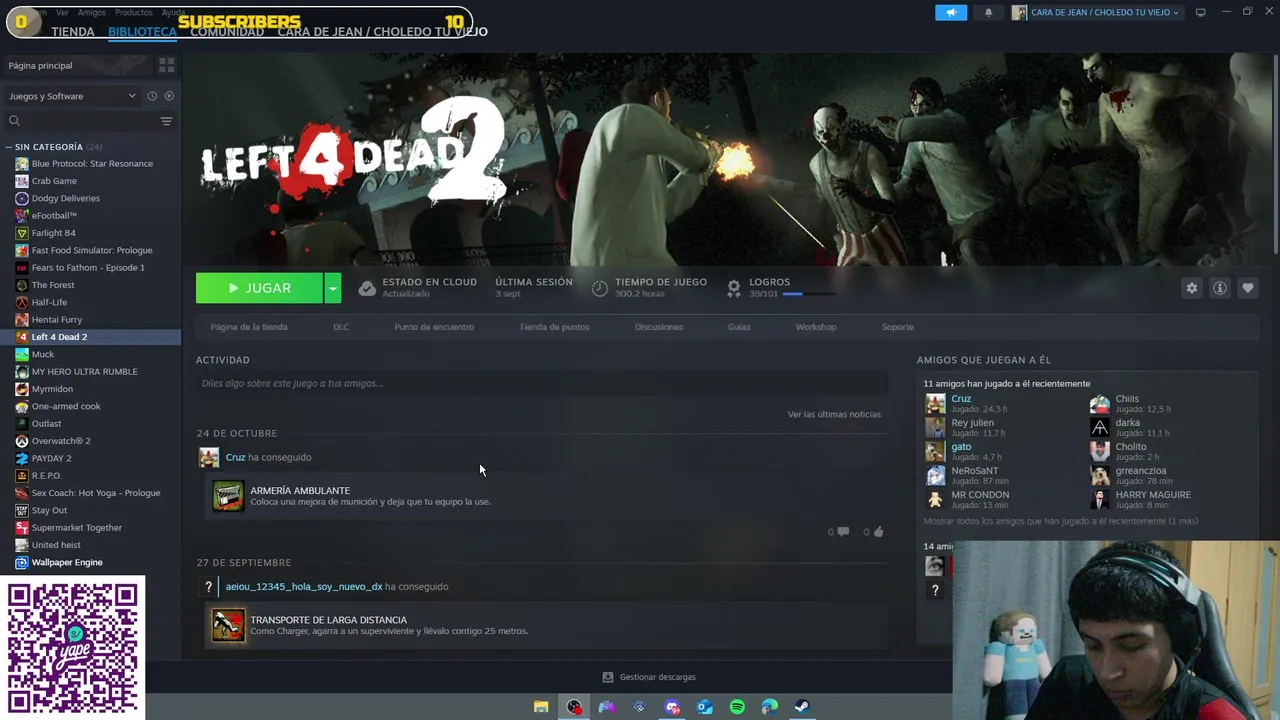Select Supermarket Together in library list

pos(90,528)
